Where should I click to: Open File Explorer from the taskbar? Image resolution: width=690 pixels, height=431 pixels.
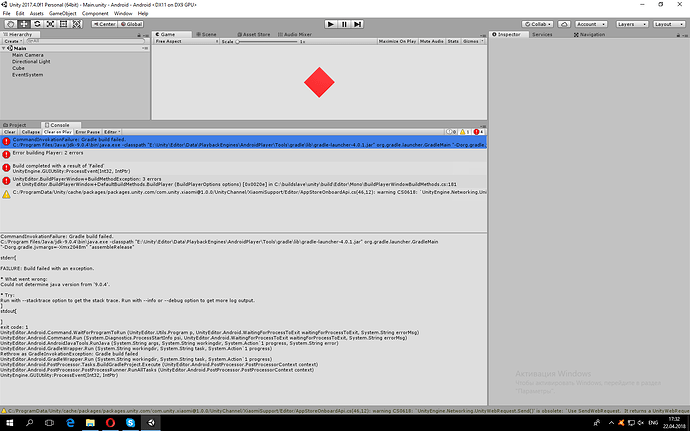tap(90, 423)
